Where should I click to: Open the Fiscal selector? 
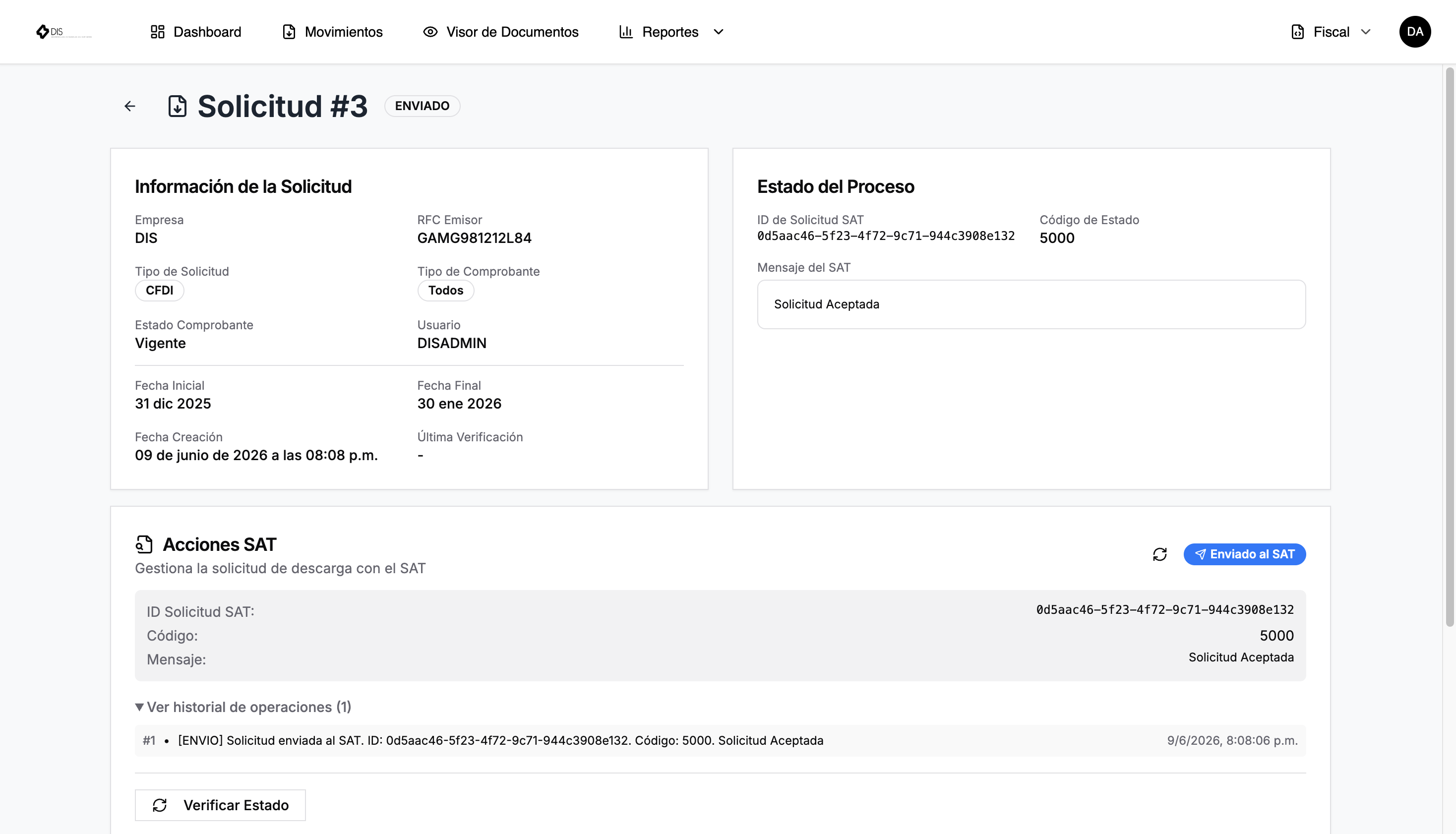pos(1331,32)
